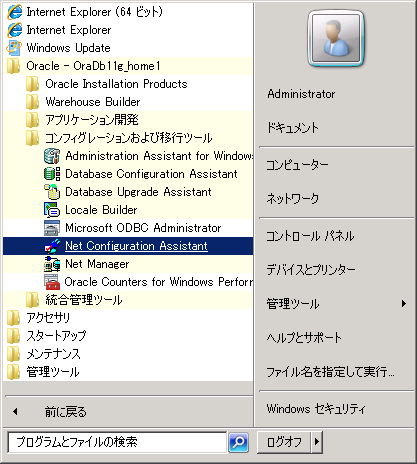
Task: Open Microsoft ODBC Administrator icon
Action: tap(52, 228)
